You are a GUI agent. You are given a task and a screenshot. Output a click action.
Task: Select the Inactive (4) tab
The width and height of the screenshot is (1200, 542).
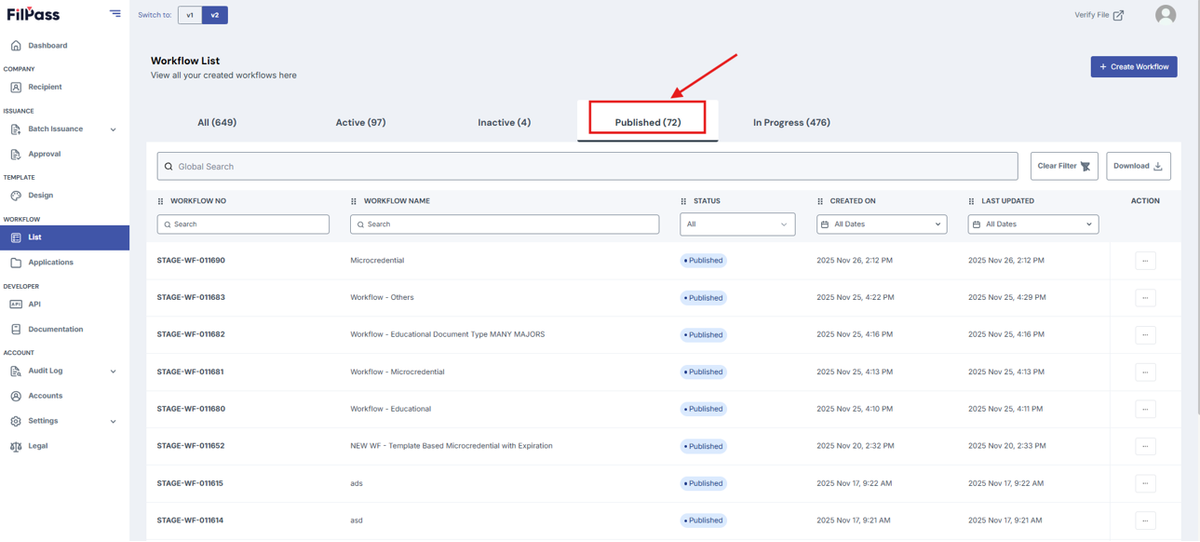click(504, 122)
